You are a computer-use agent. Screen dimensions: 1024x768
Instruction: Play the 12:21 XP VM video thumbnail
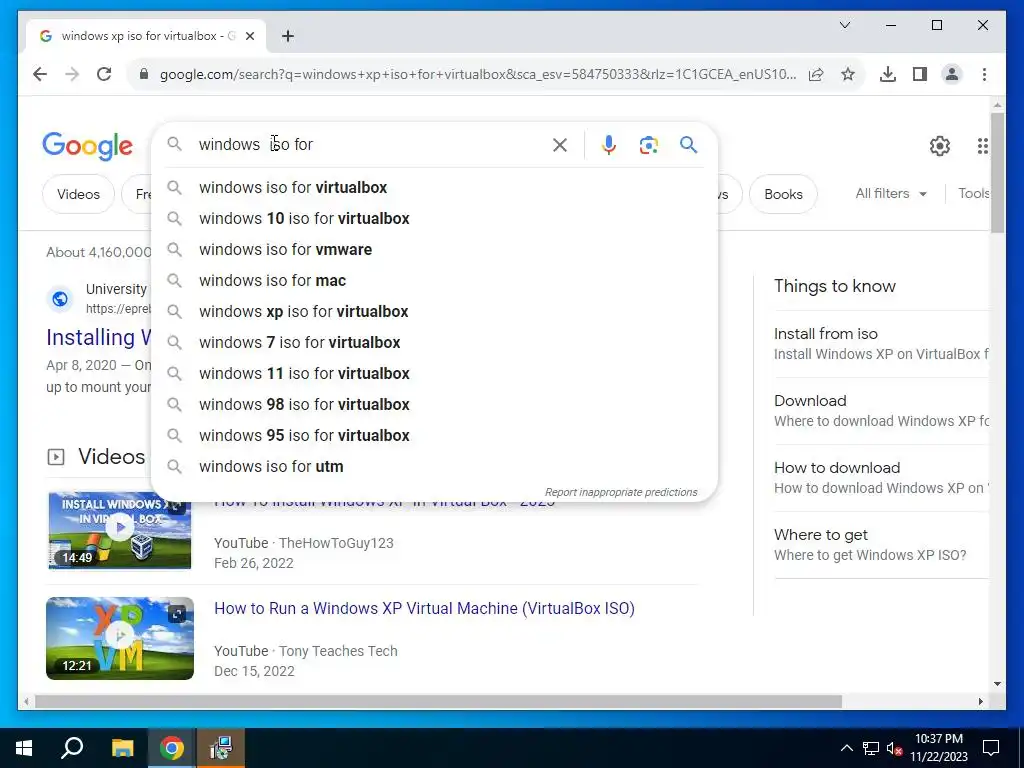120,638
